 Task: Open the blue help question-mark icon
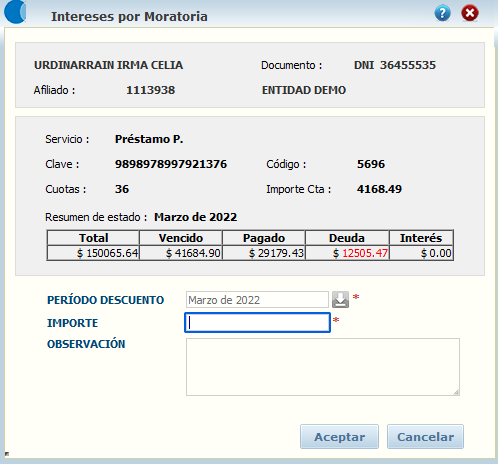click(442, 13)
